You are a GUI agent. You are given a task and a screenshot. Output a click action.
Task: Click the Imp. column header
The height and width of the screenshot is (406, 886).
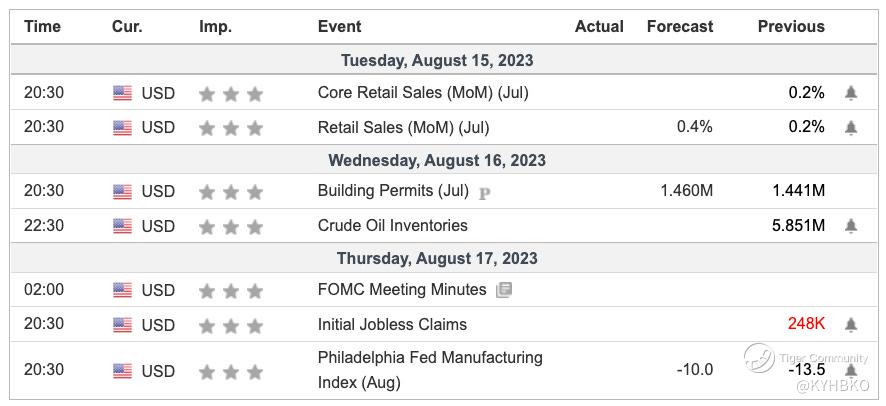click(x=216, y=26)
